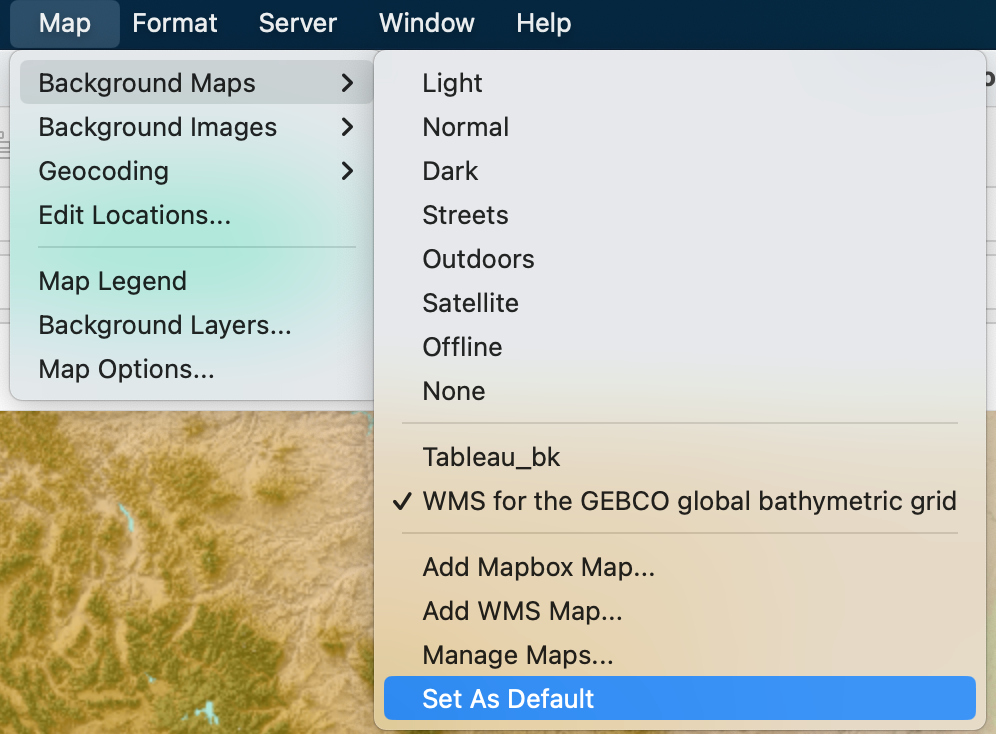Click Manage Maps option
This screenshot has width=996, height=734.
[517, 655]
